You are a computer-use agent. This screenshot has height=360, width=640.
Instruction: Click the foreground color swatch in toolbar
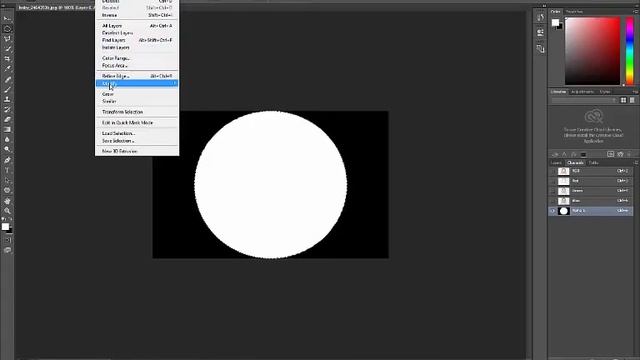click(5, 227)
